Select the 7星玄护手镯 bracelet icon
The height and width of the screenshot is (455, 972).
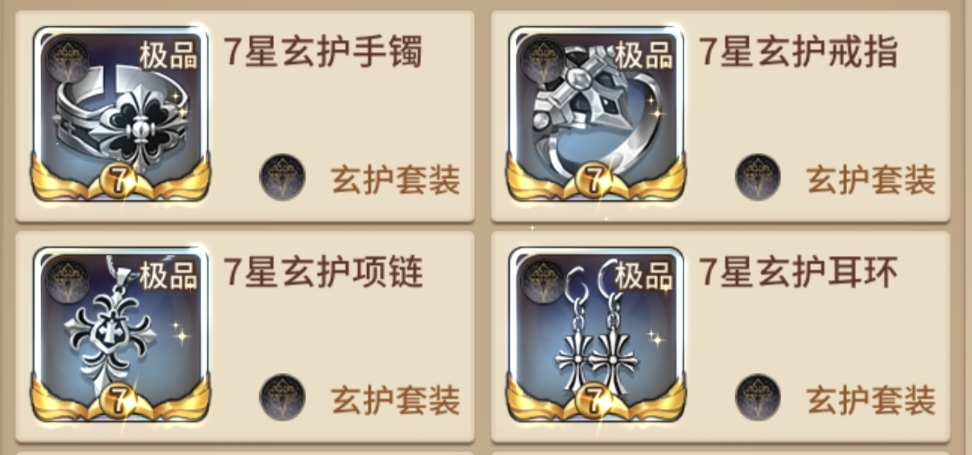pyautogui.click(x=121, y=113)
